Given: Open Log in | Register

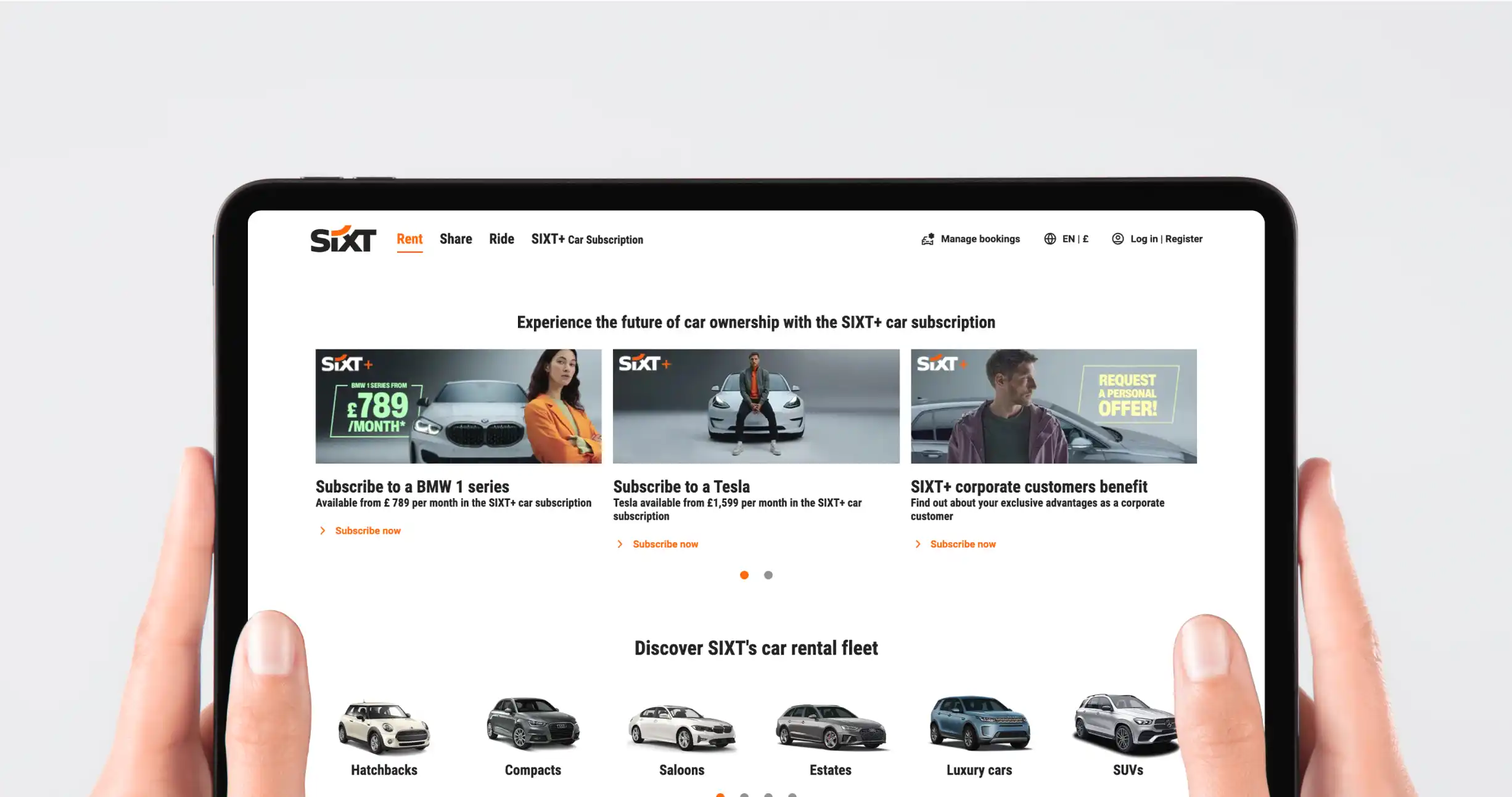Looking at the screenshot, I should pos(1166,239).
